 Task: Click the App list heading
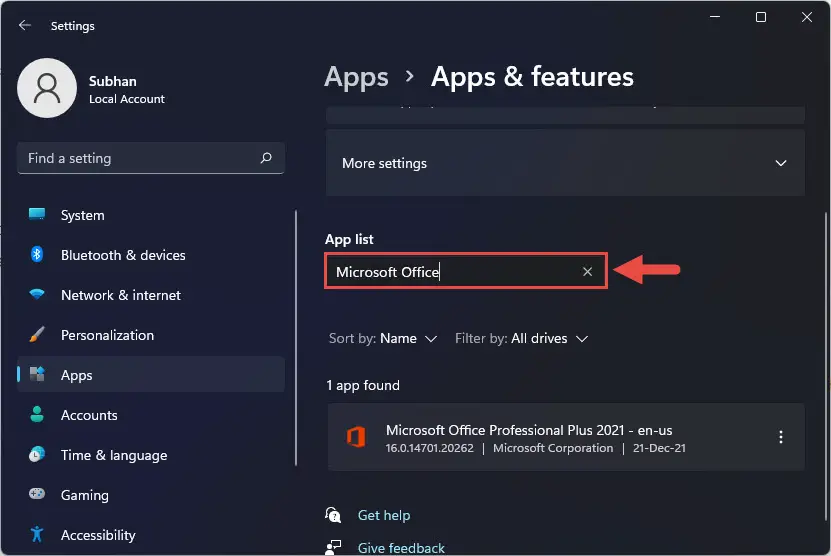click(x=349, y=239)
